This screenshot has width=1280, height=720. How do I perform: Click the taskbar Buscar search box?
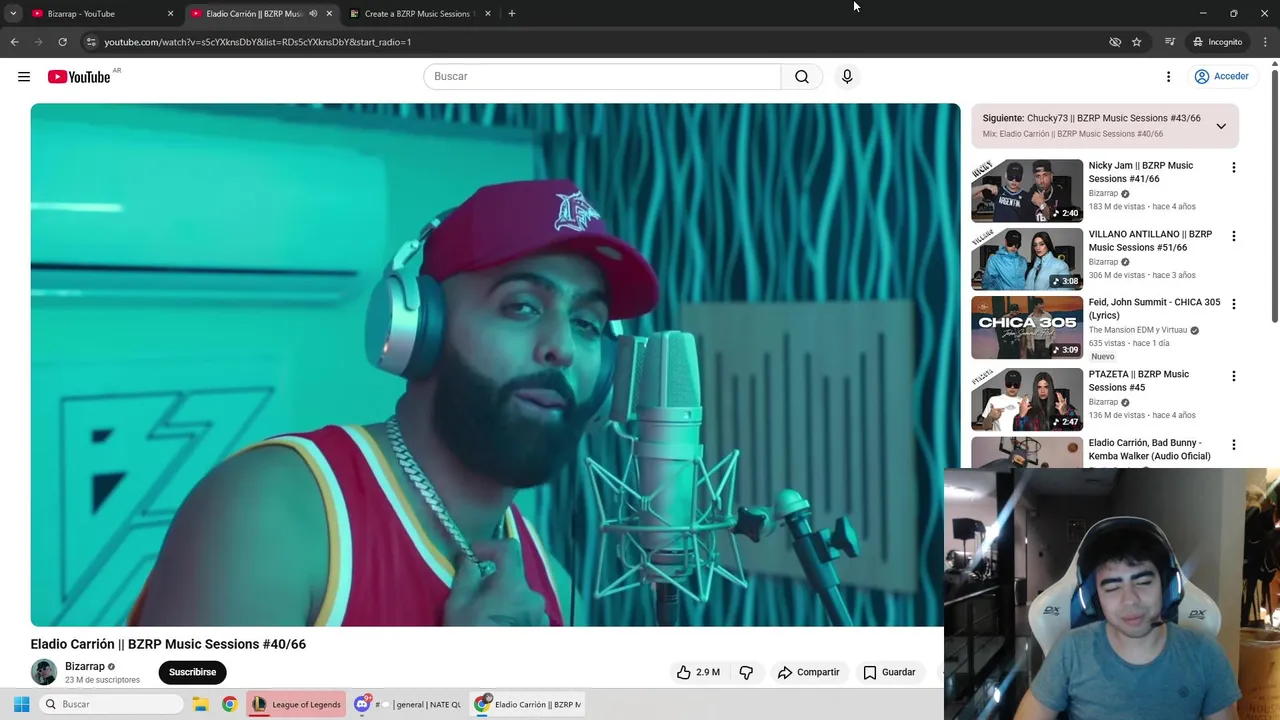click(111, 704)
